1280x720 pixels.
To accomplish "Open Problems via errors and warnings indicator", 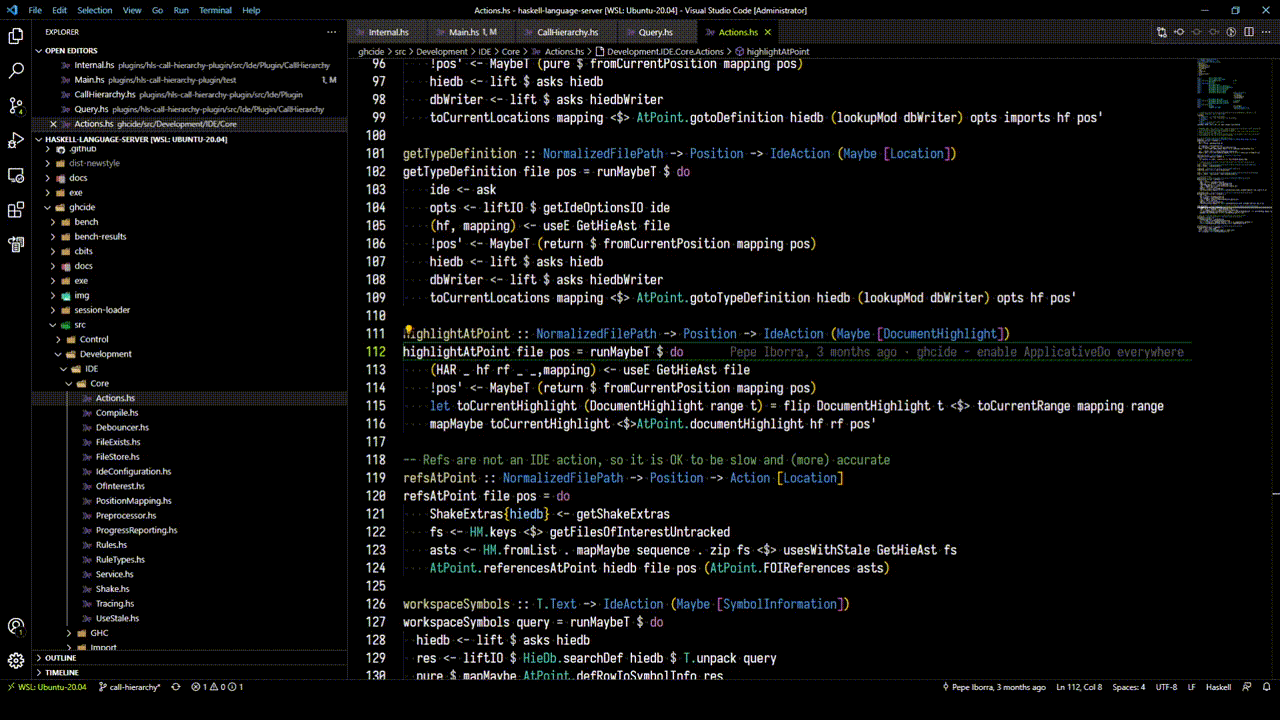I will 217,687.
